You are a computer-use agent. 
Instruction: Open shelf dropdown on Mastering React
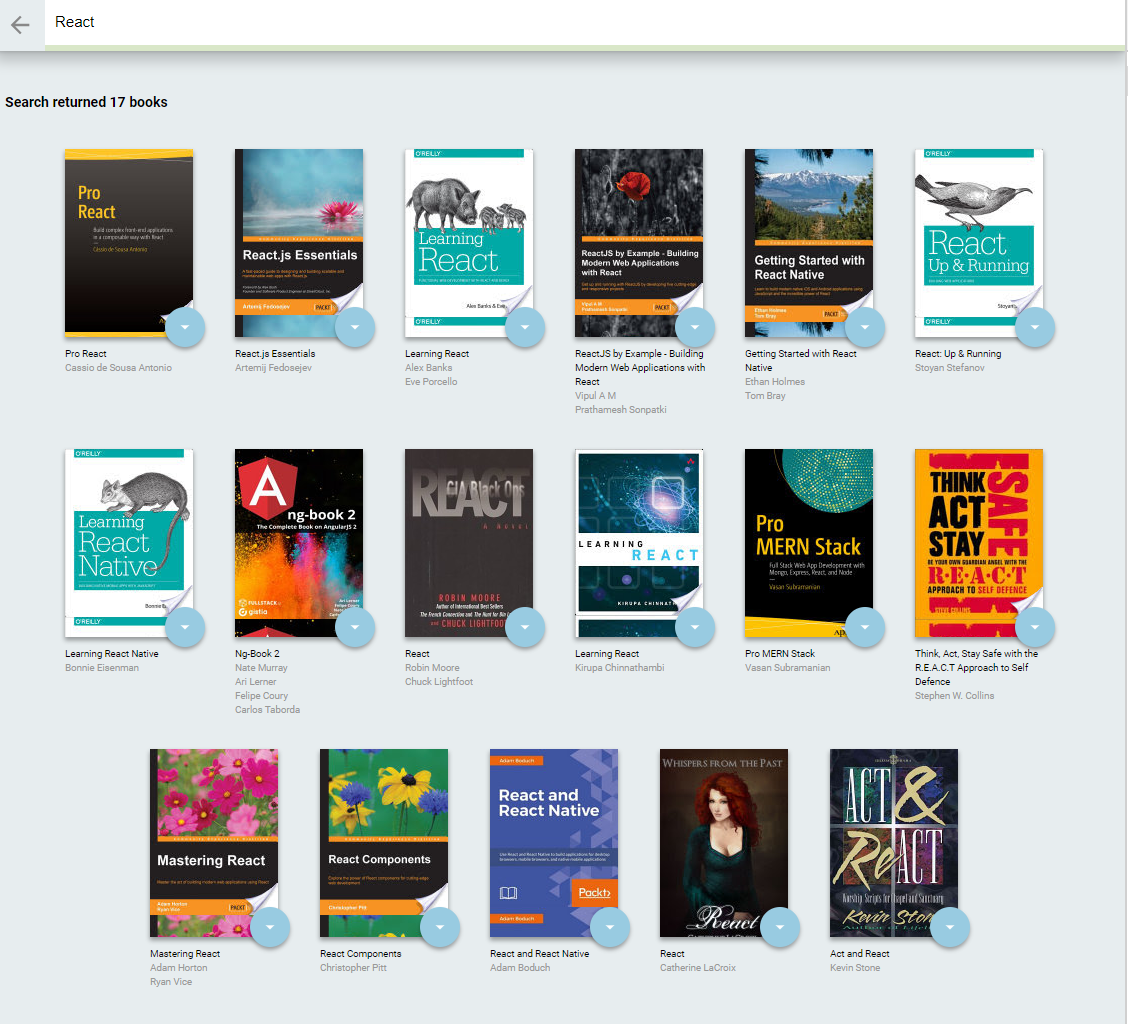point(270,928)
